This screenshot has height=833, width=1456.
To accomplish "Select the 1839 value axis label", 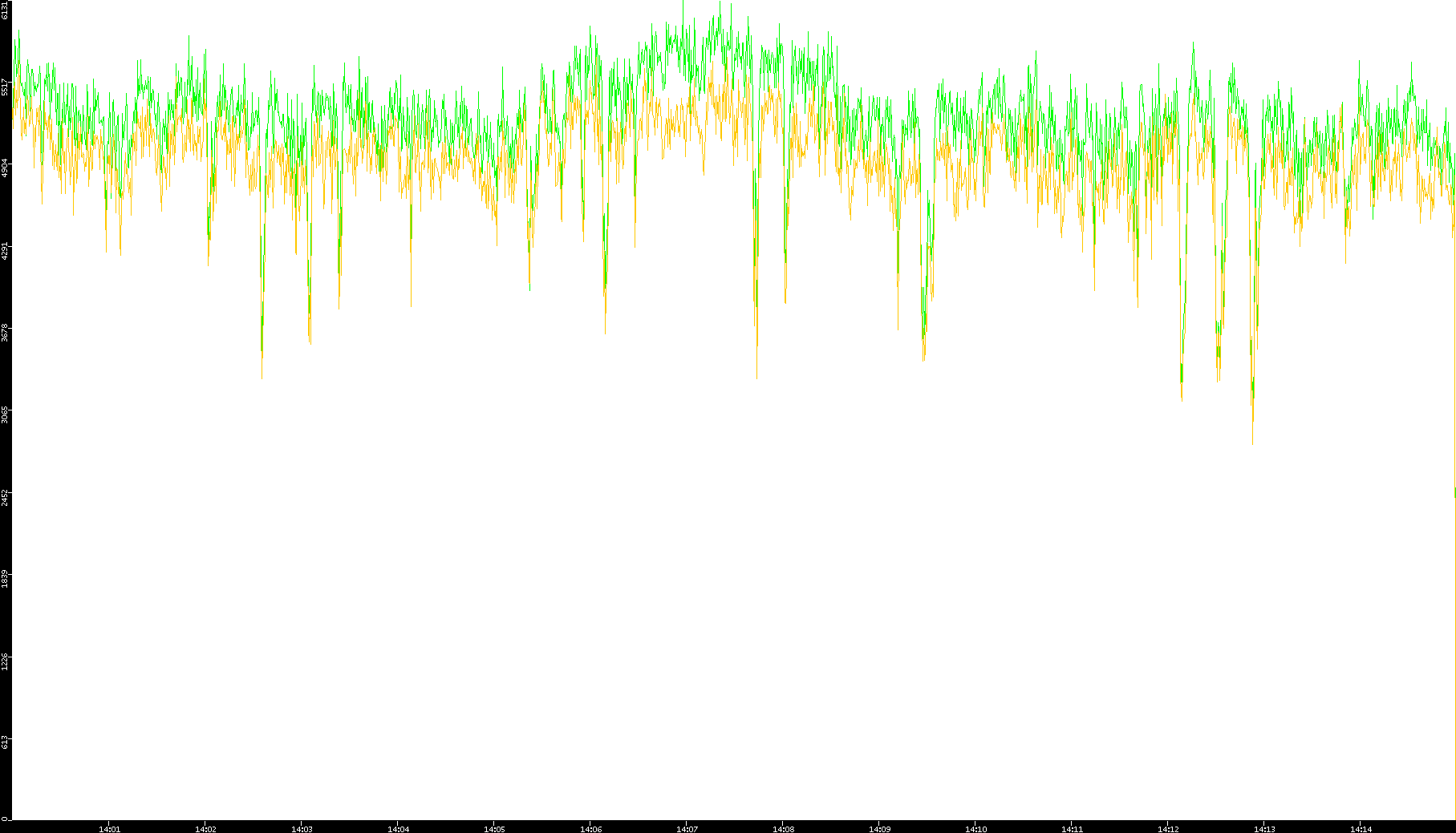I will coord(6,578).
